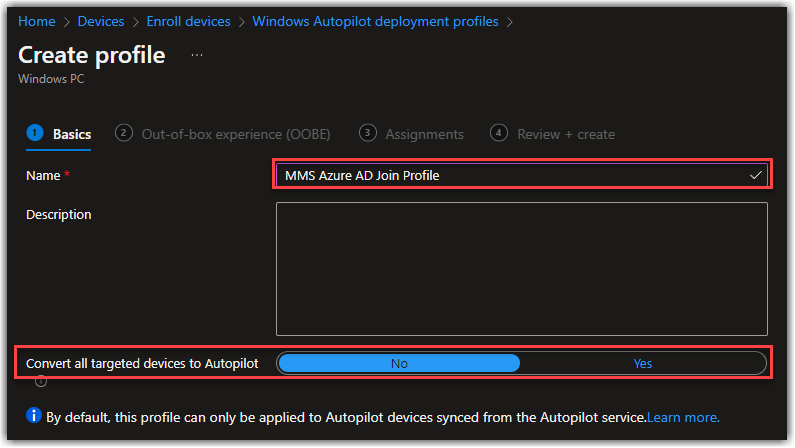Click the step 2 circle icon for OOBE
This screenshot has height=448, width=795.
[x=124, y=133]
